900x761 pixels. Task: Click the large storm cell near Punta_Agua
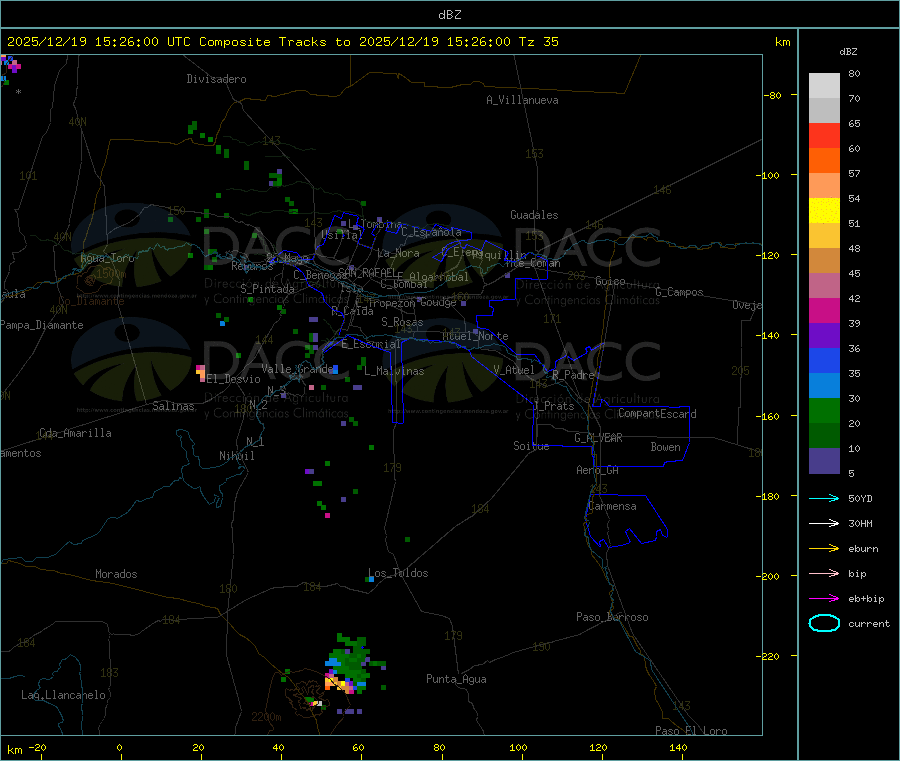tap(351, 664)
